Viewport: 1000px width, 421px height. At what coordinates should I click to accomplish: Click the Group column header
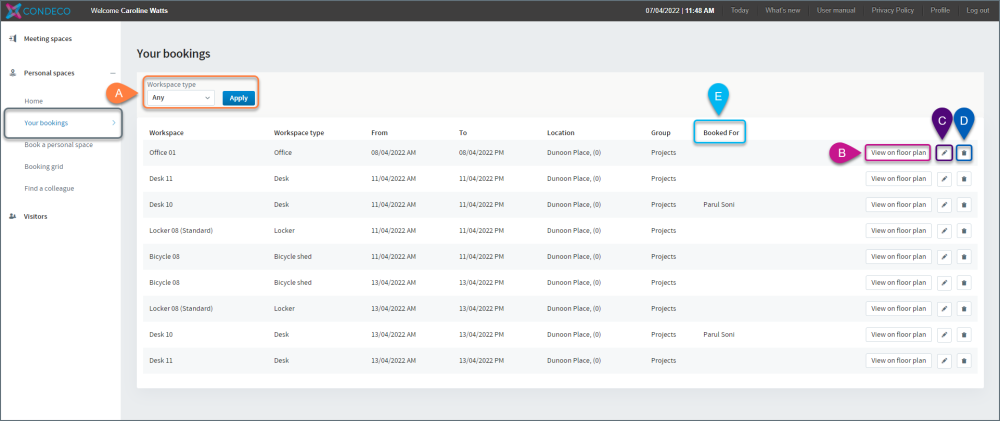tap(661, 133)
